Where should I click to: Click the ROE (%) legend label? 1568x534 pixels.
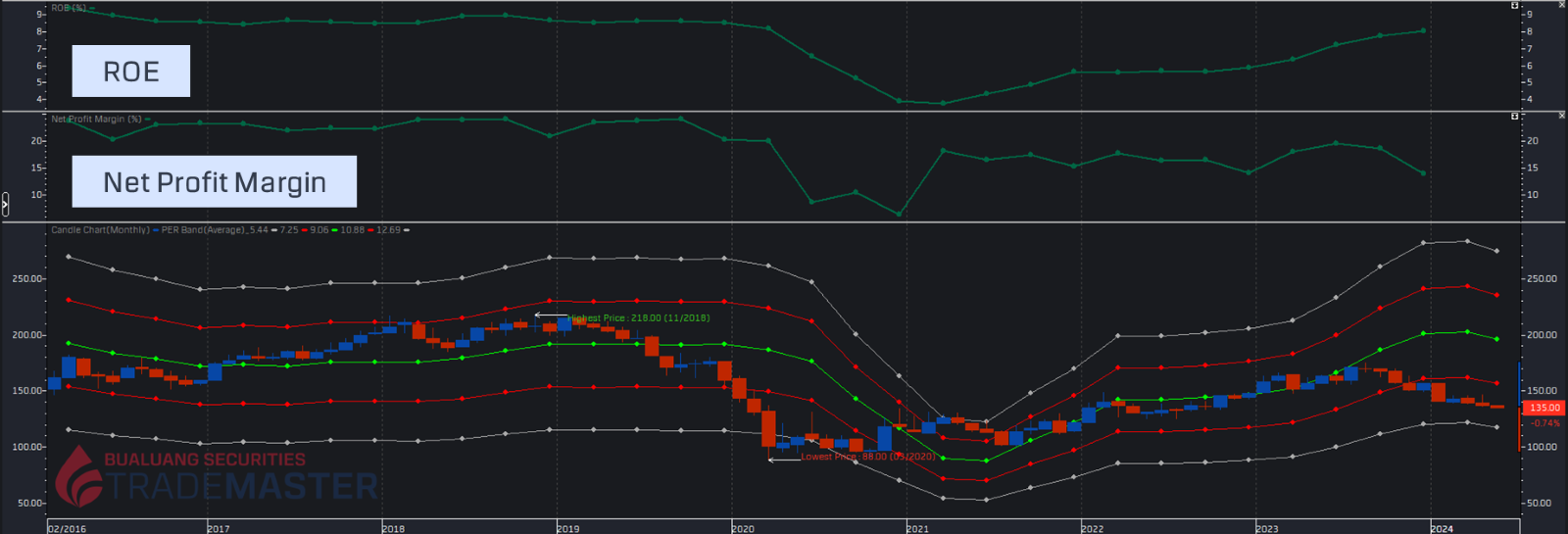point(69,8)
